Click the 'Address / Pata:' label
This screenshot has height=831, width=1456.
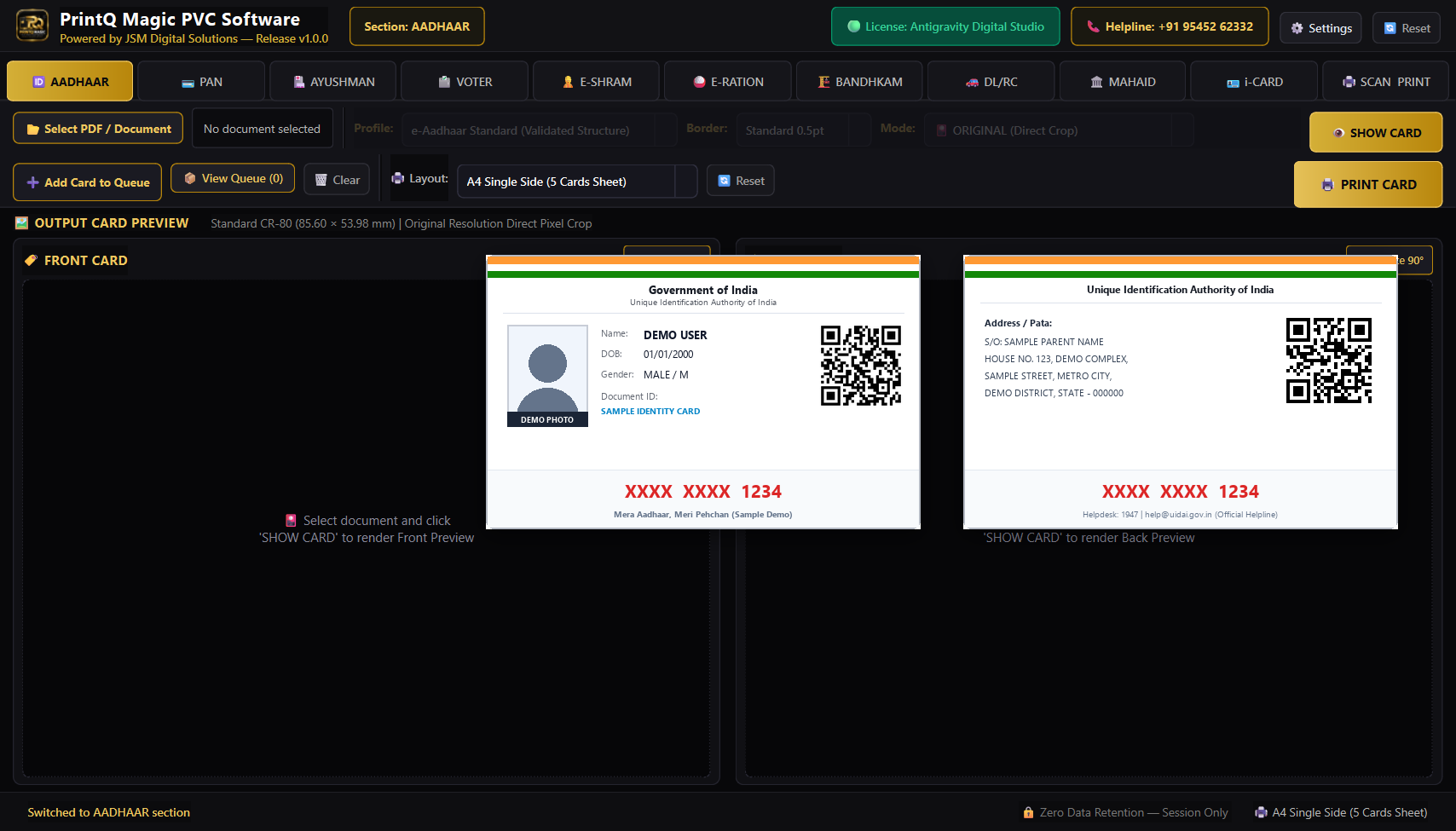pos(1018,323)
